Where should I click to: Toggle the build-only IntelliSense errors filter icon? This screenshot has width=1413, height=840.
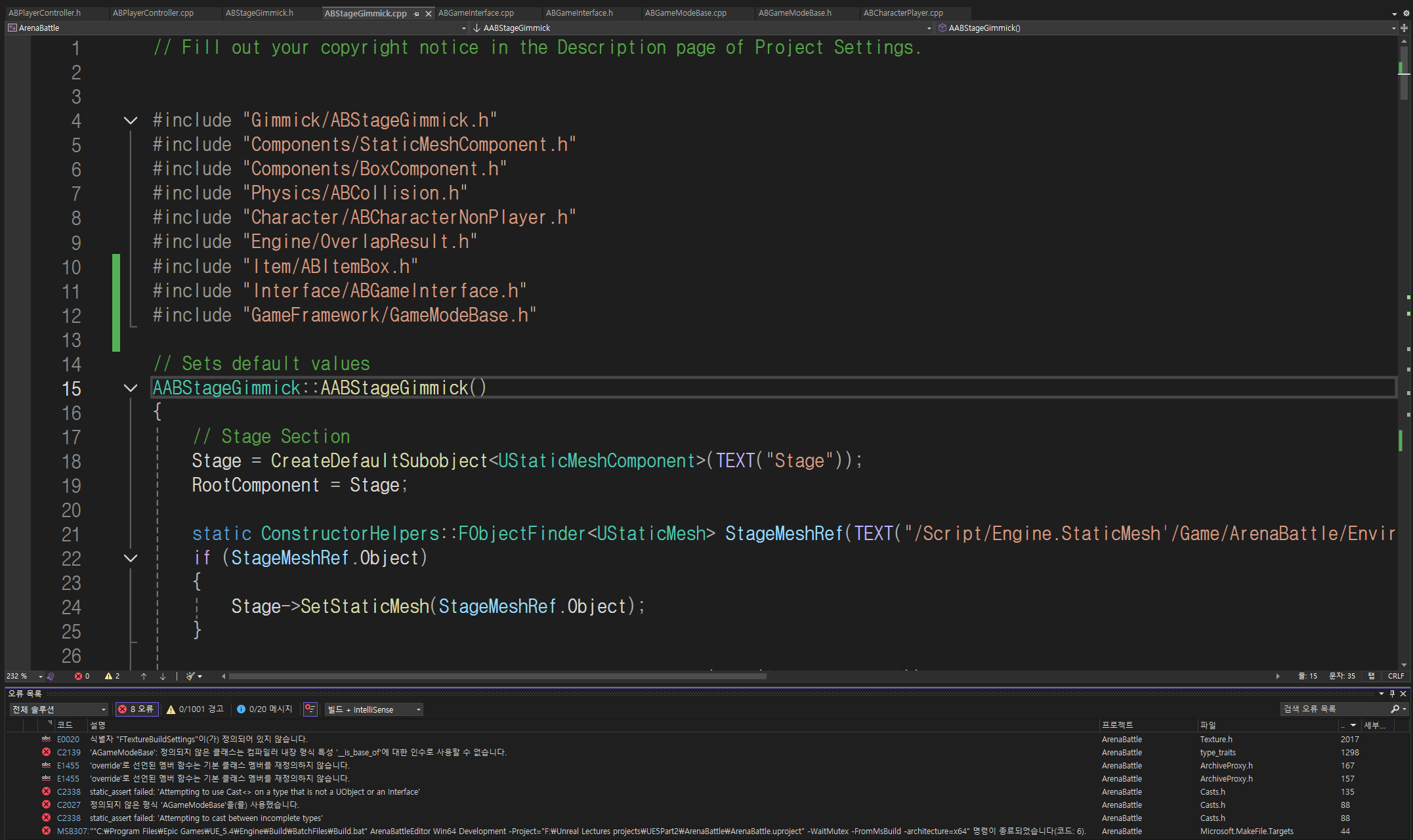[x=310, y=710]
